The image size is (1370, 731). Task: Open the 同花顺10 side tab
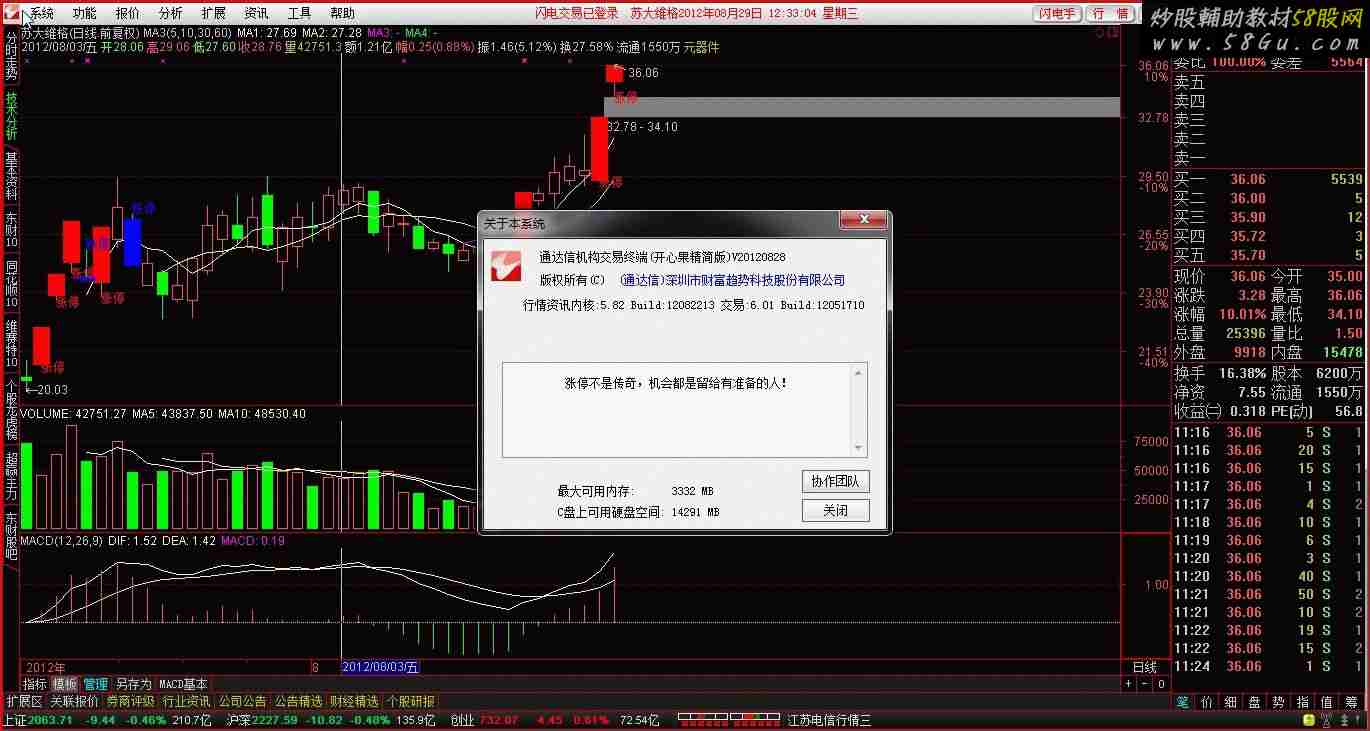11,284
